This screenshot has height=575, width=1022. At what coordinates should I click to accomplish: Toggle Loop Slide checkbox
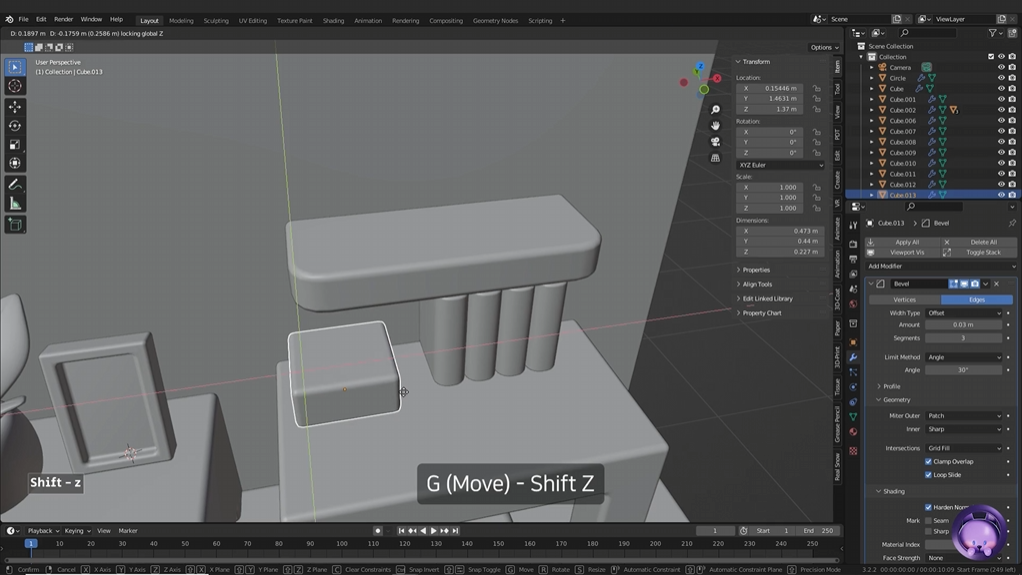coord(928,475)
